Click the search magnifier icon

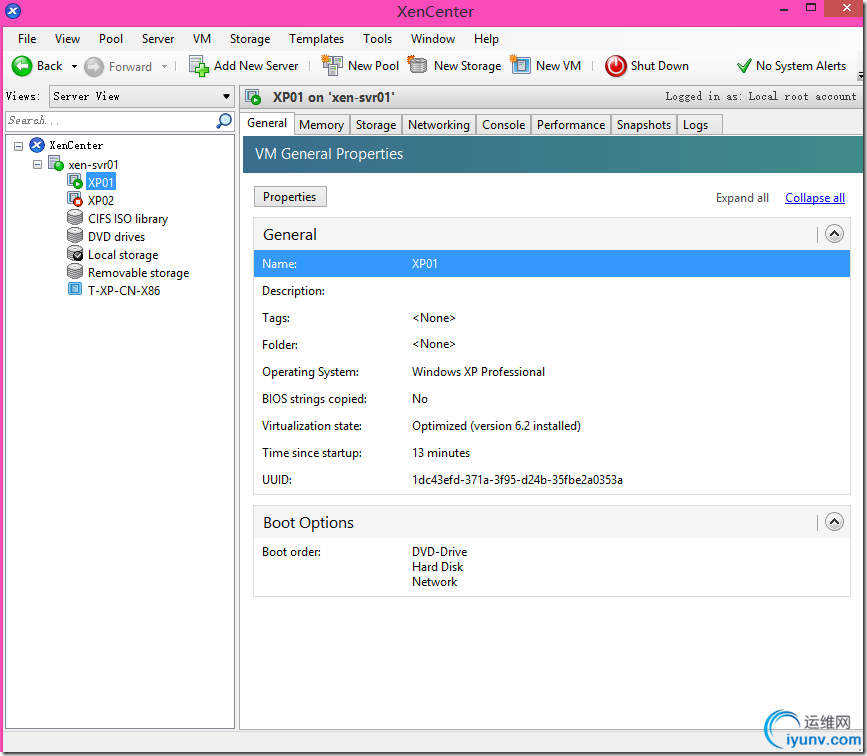point(224,120)
